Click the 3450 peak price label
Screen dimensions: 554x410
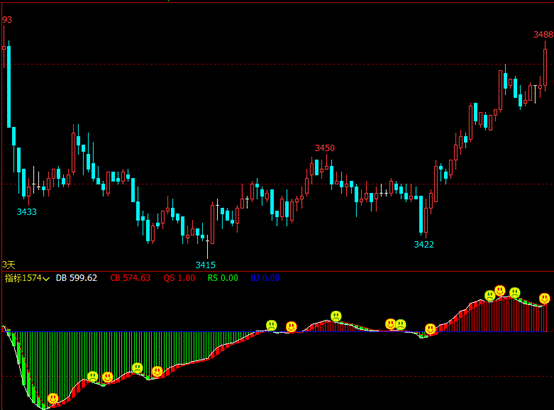pos(325,148)
